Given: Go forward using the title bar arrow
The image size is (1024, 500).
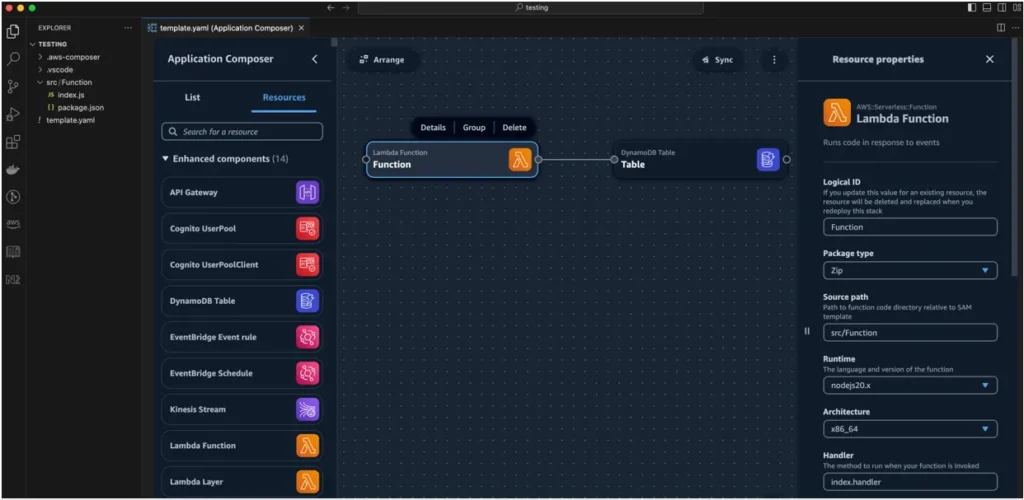Looking at the screenshot, I should pos(346,8).
